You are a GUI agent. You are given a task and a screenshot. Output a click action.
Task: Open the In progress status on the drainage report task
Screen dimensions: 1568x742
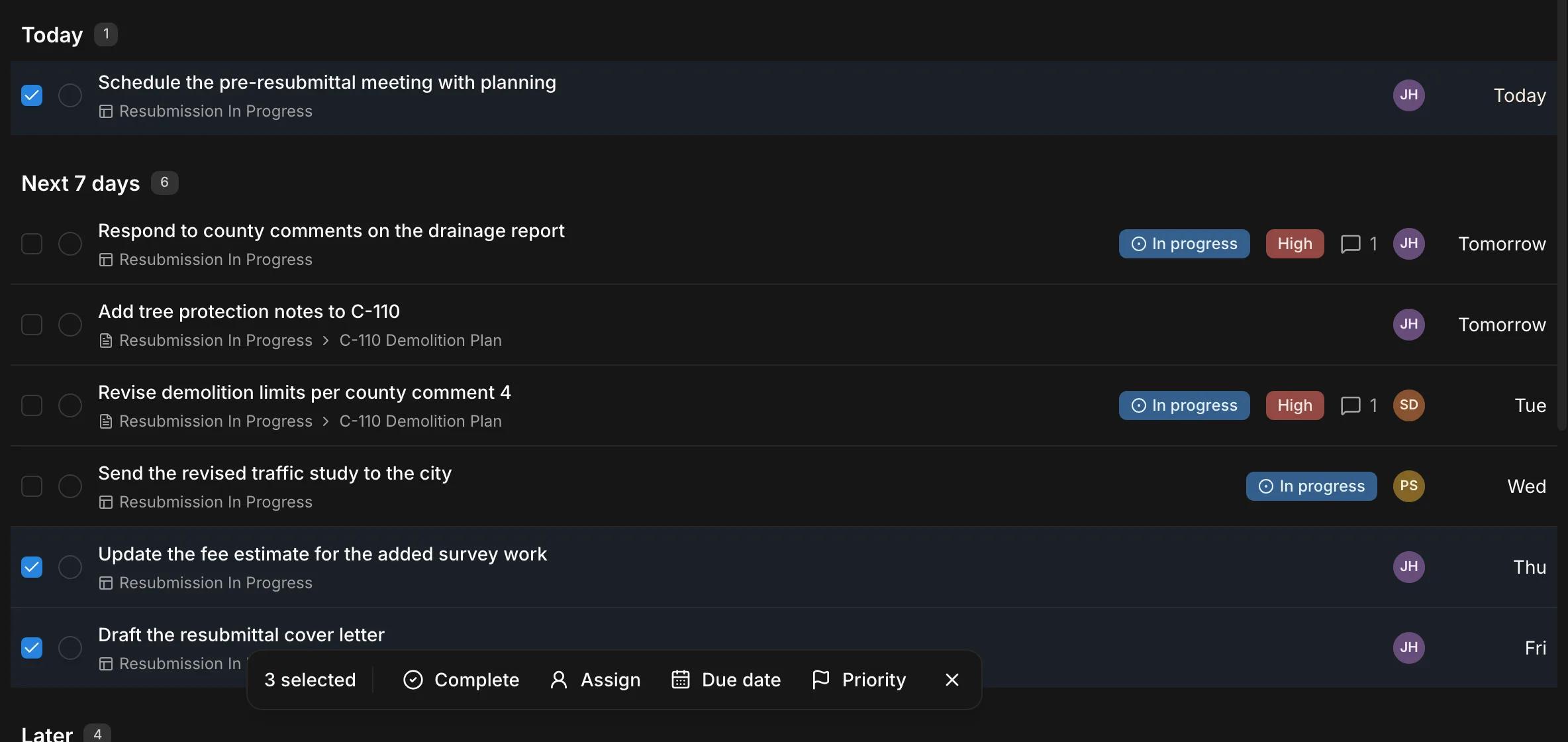point(1185,244)
